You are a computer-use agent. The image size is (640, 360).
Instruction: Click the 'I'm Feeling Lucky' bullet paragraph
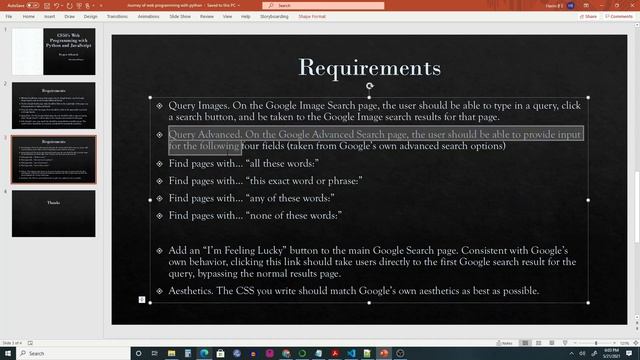click(x=372, y=262)
